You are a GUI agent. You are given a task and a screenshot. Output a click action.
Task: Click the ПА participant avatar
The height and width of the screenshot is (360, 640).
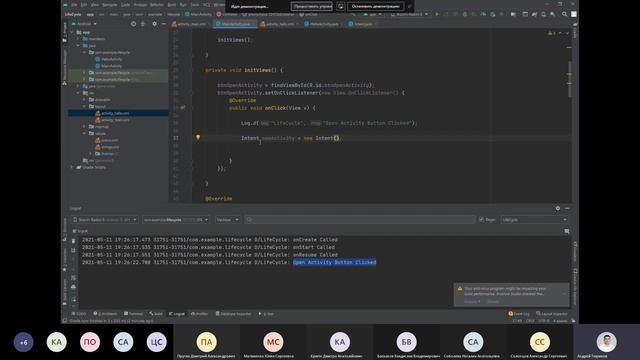[207, 342]
